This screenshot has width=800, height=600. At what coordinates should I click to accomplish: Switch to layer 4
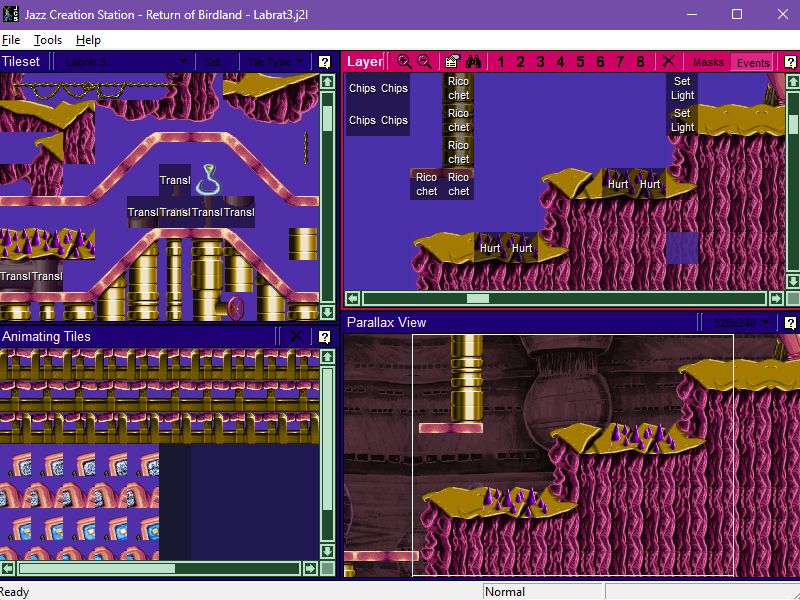(560, 62)
